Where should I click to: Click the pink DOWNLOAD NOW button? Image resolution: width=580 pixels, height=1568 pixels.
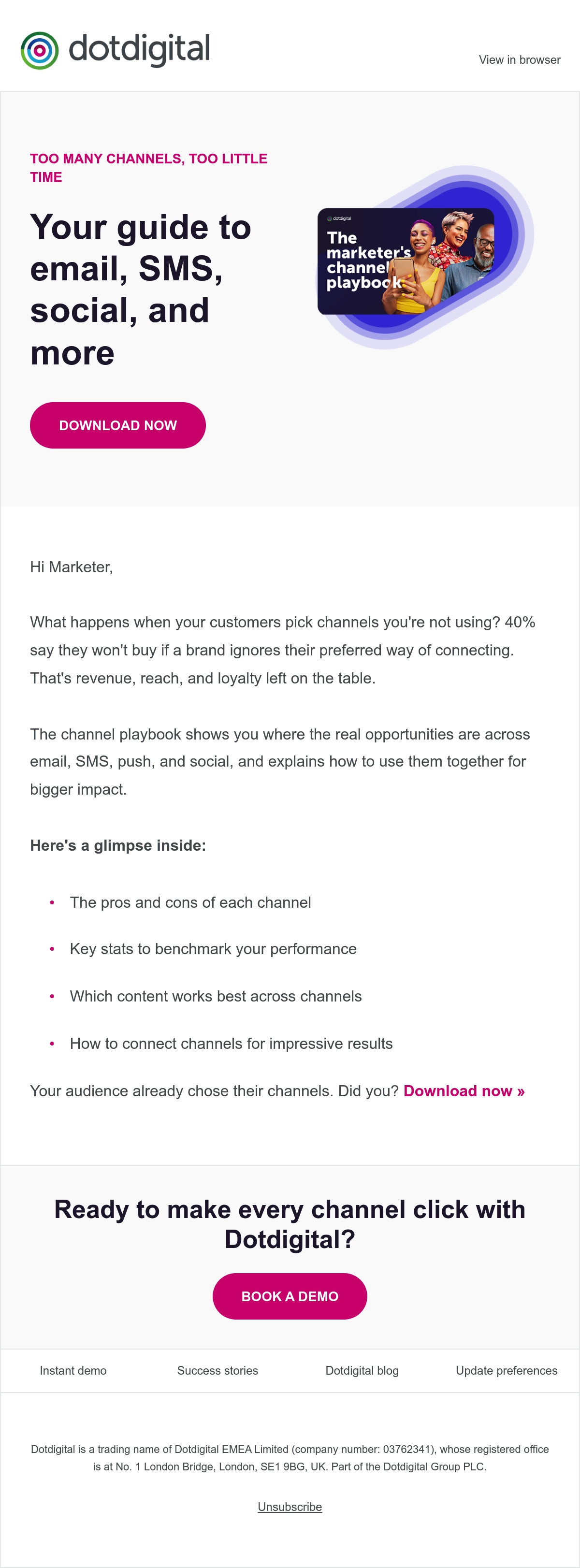pos(117,425)
